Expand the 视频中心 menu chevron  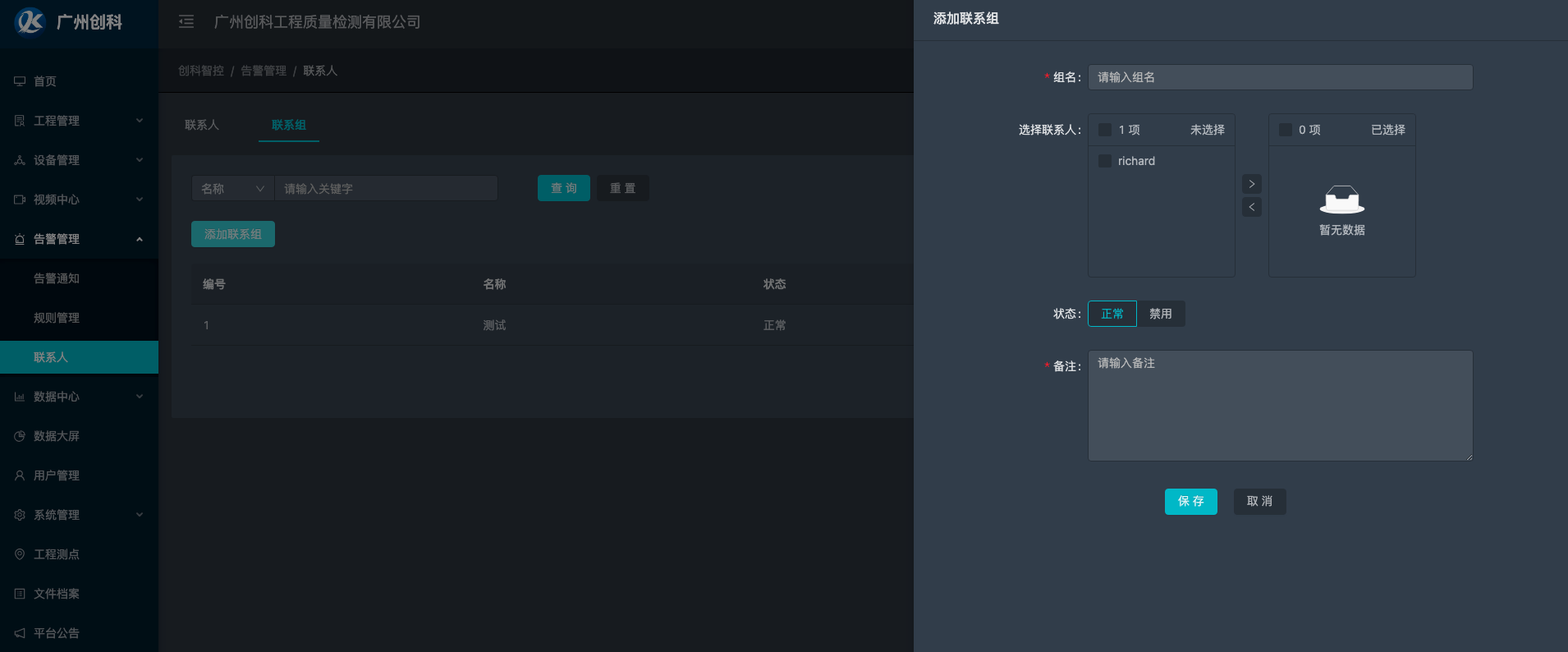tap(140, 200)
